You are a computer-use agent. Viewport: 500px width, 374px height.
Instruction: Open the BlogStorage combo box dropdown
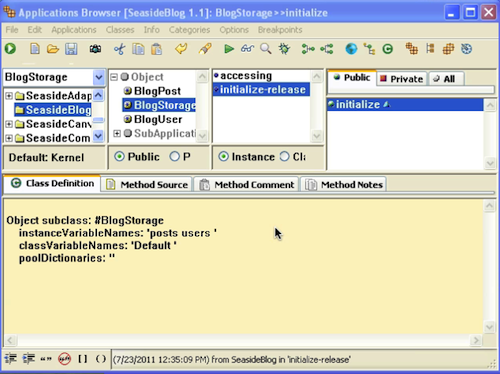coord(99,77)
